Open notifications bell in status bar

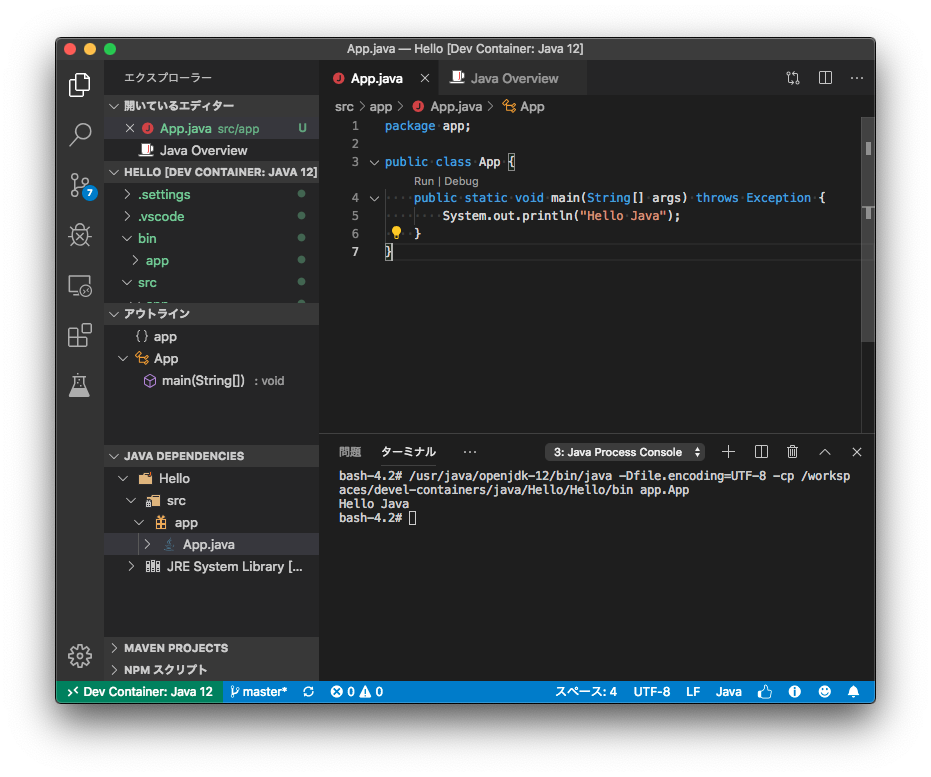pyautogui.click(x=853, y=692)
